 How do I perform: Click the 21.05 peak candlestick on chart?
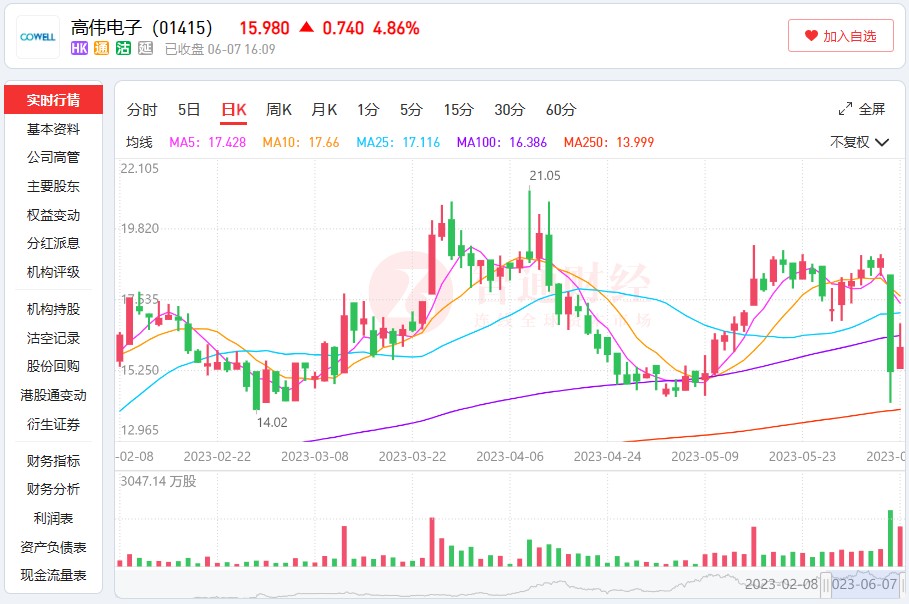coord(529,225)
